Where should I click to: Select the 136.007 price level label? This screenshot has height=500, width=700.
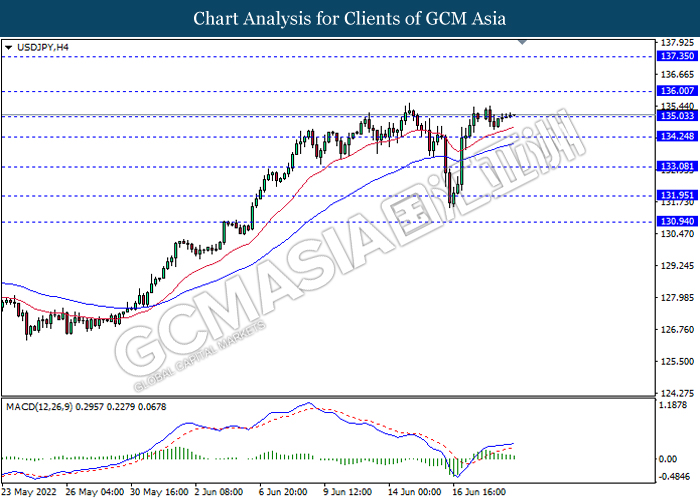coord(677,91)
